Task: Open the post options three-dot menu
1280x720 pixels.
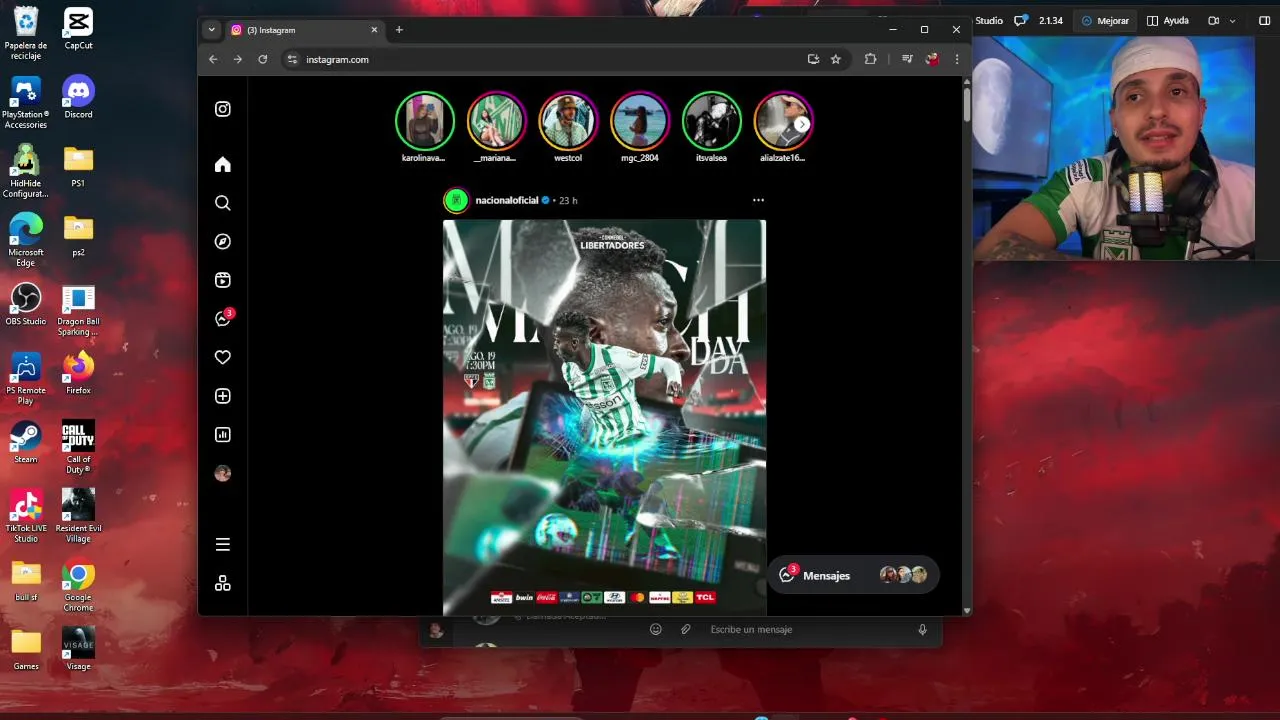Action: pos(758,200)
